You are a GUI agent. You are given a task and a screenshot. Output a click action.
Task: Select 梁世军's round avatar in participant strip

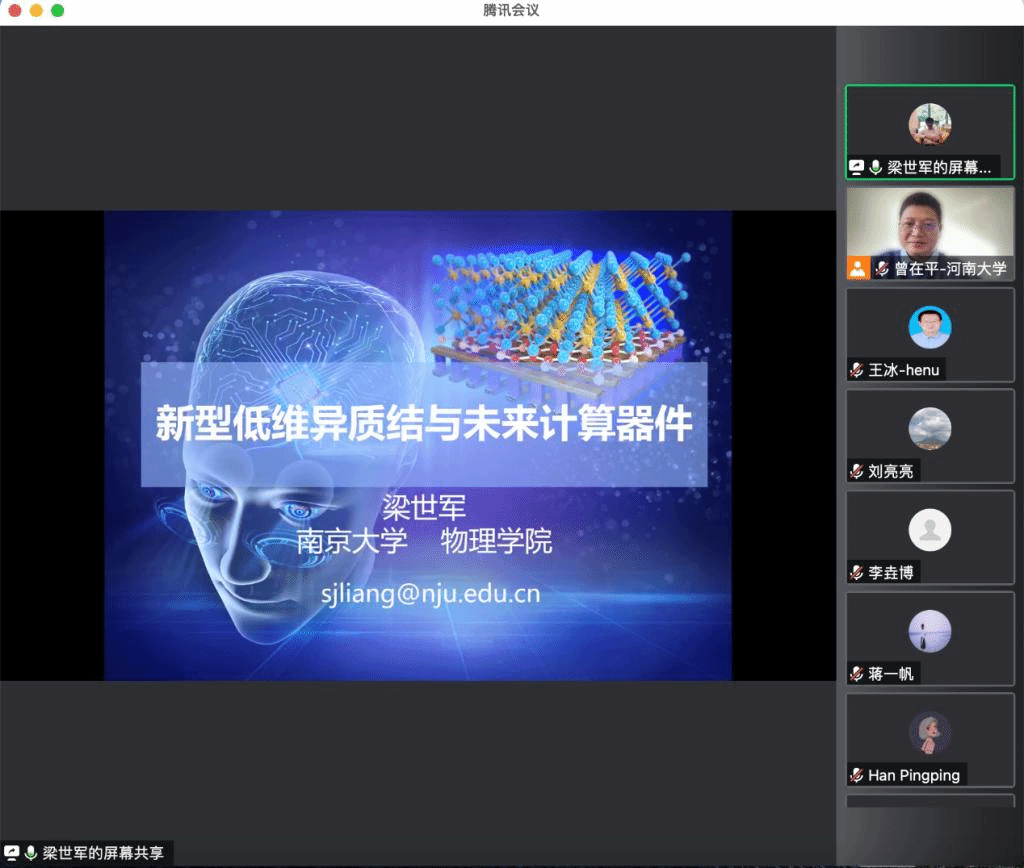(x=929, y=125)
